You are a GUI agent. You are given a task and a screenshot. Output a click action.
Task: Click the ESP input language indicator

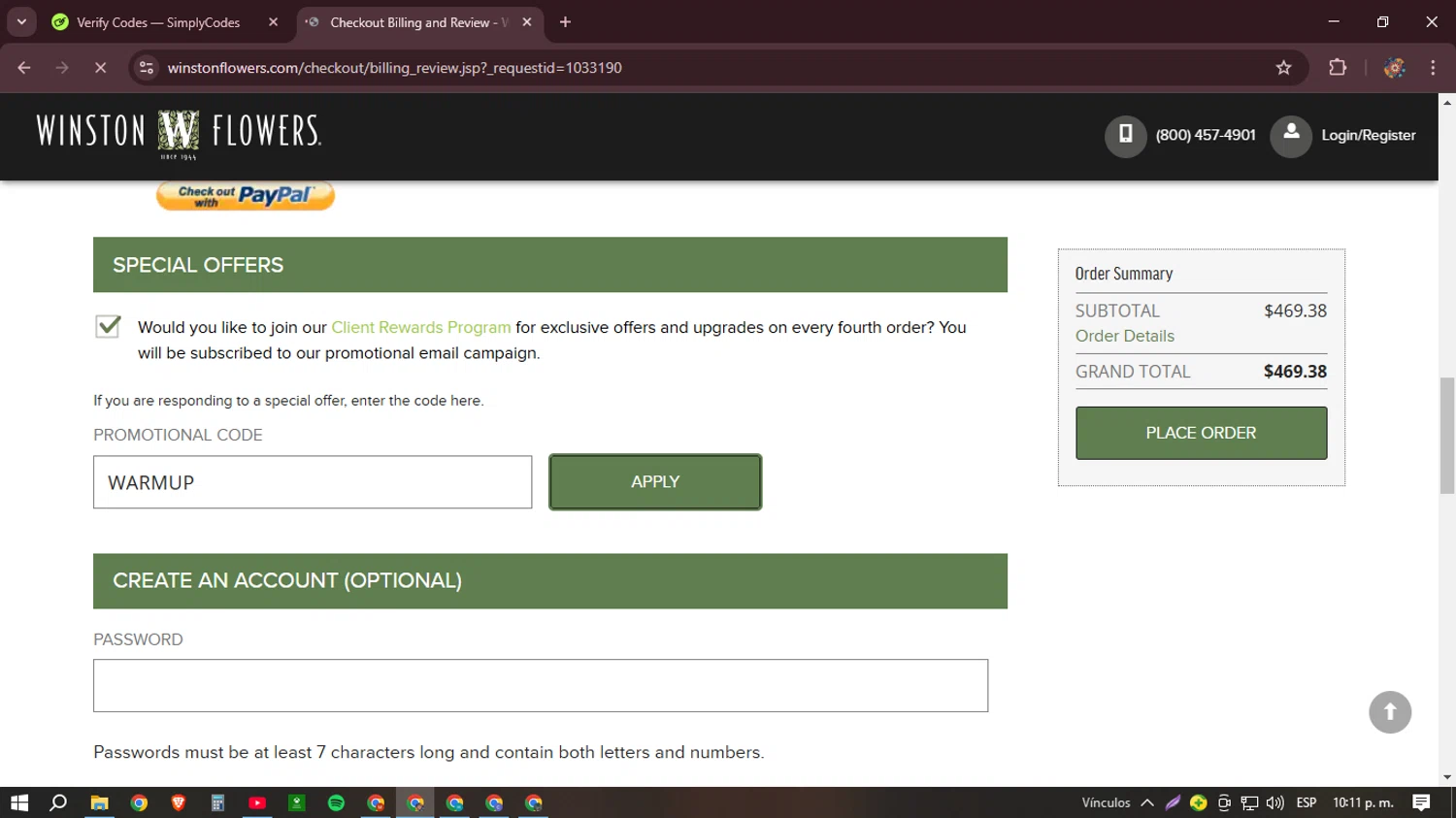coord(1307,802)
